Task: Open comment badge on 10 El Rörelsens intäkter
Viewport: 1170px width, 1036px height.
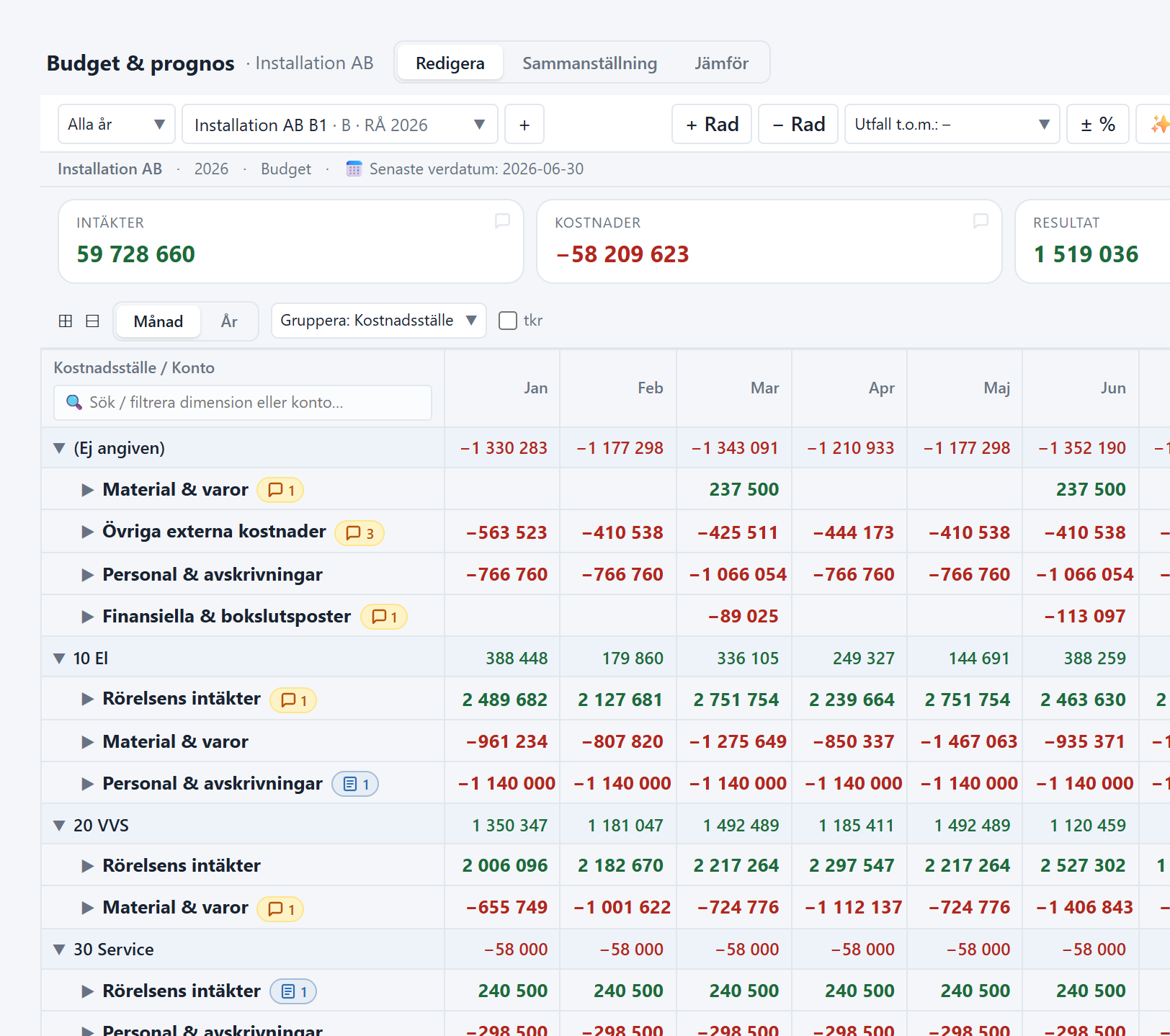Action: tap(293, 700)
